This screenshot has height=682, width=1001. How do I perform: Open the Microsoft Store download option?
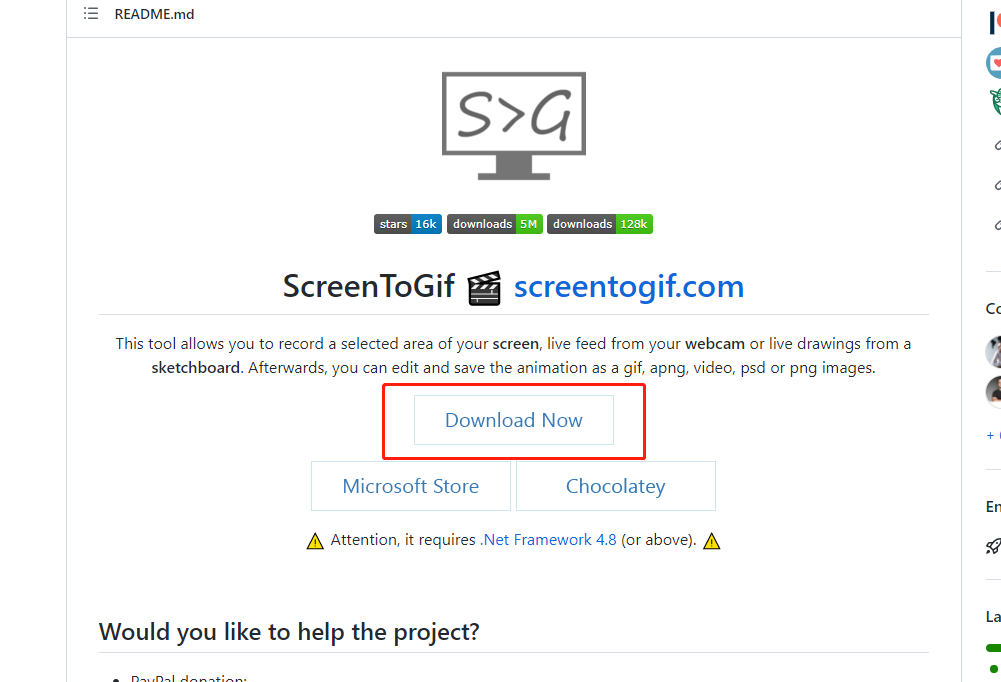click(410, 486)
